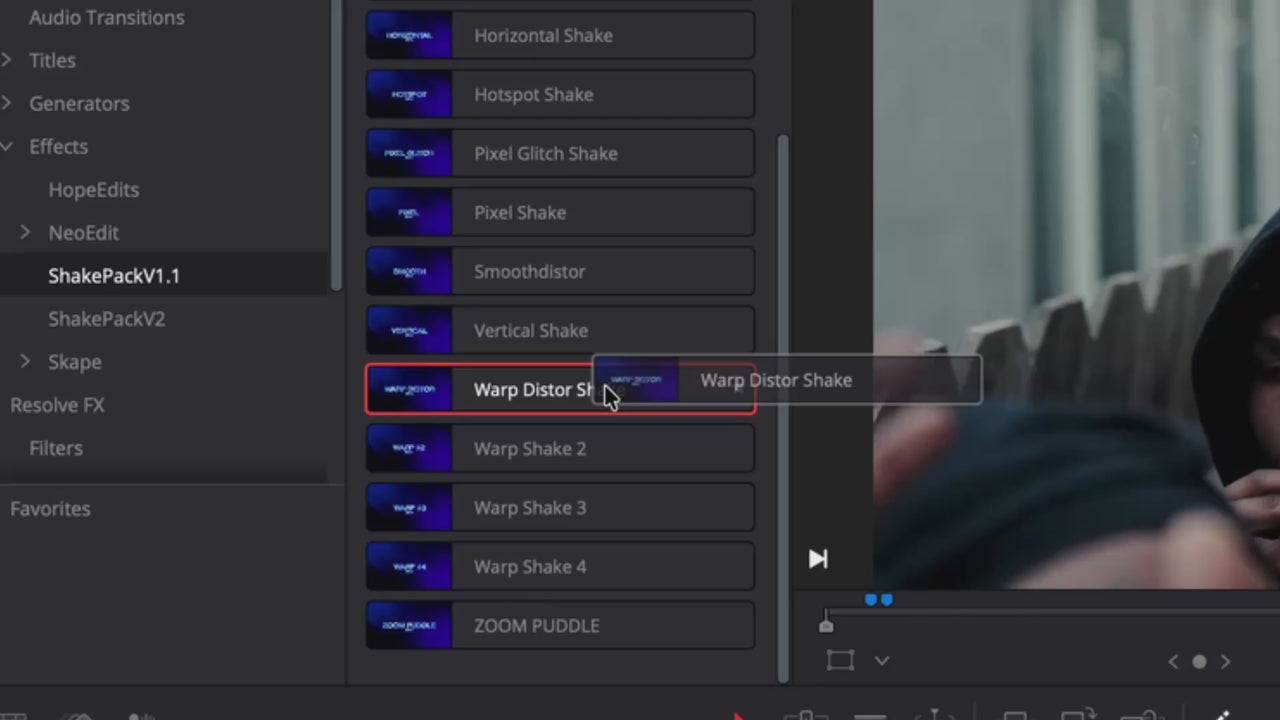Toggle the keyframe dot between arrows
Viewport: 1280px width, 720px height.
[1199, 662]
